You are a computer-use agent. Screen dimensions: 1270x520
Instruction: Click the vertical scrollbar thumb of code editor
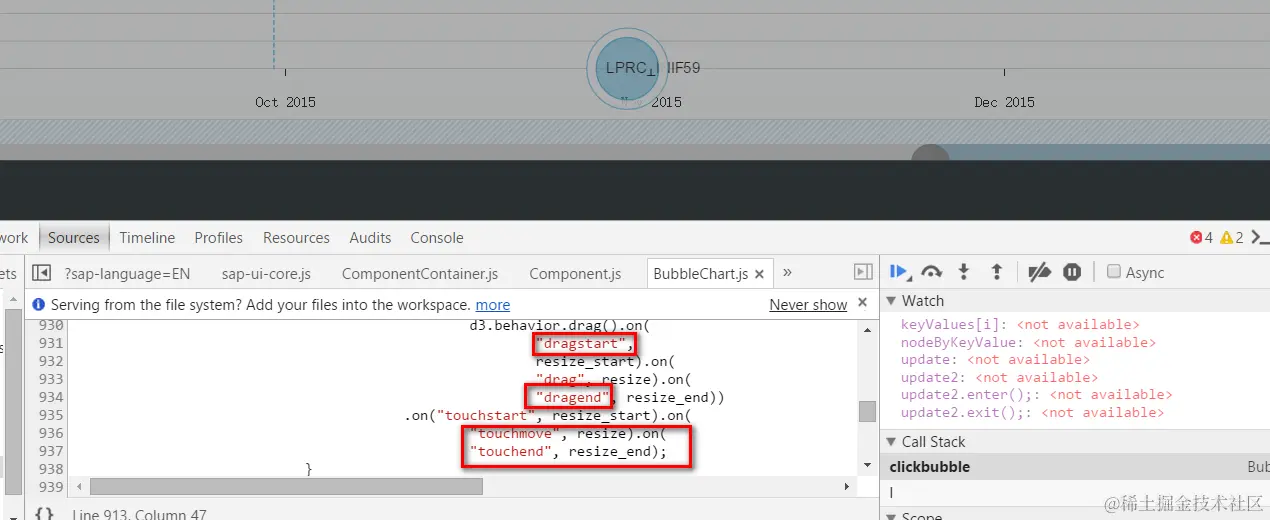(867, 411)
